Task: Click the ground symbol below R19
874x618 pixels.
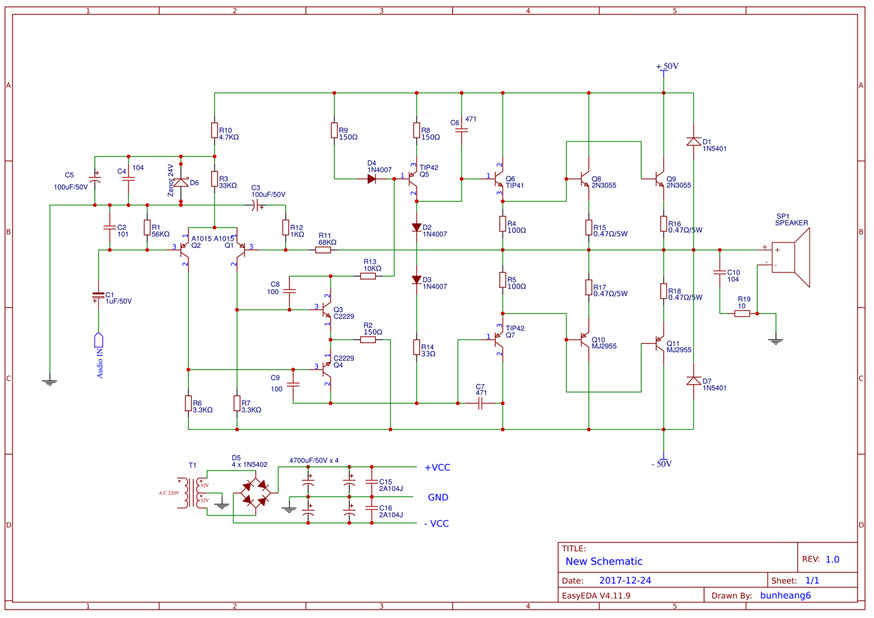Action: point(775,340)
